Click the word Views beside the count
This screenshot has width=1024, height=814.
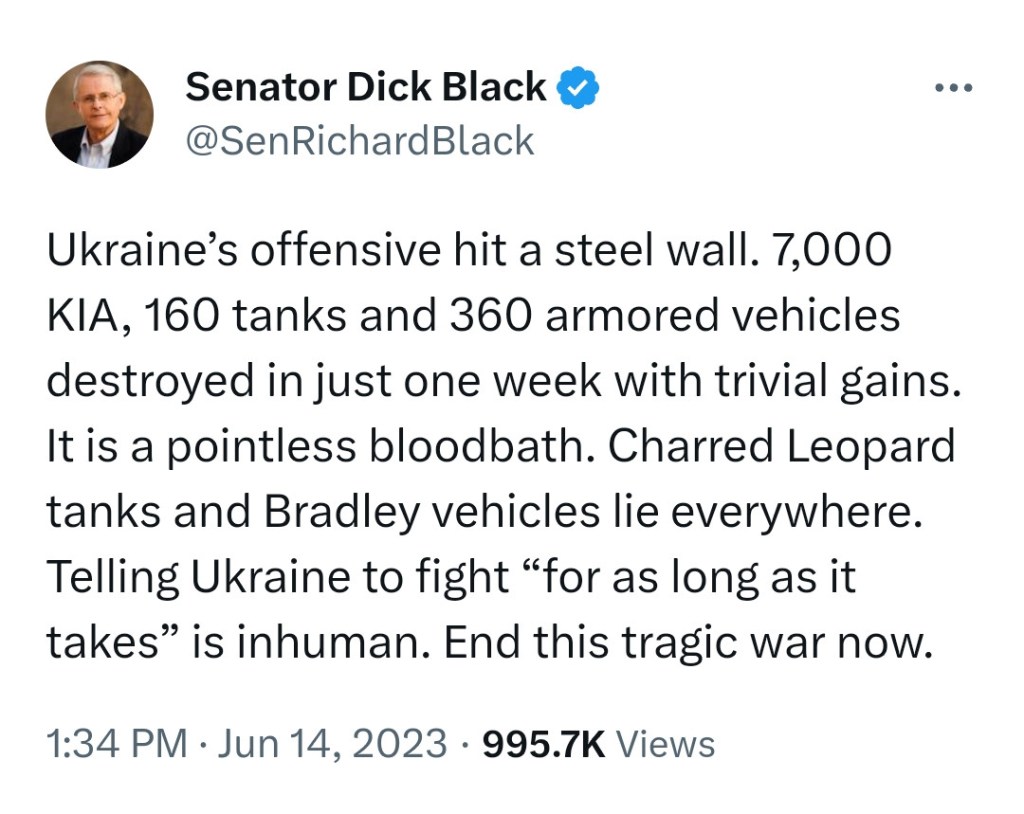tap(665, 744)
